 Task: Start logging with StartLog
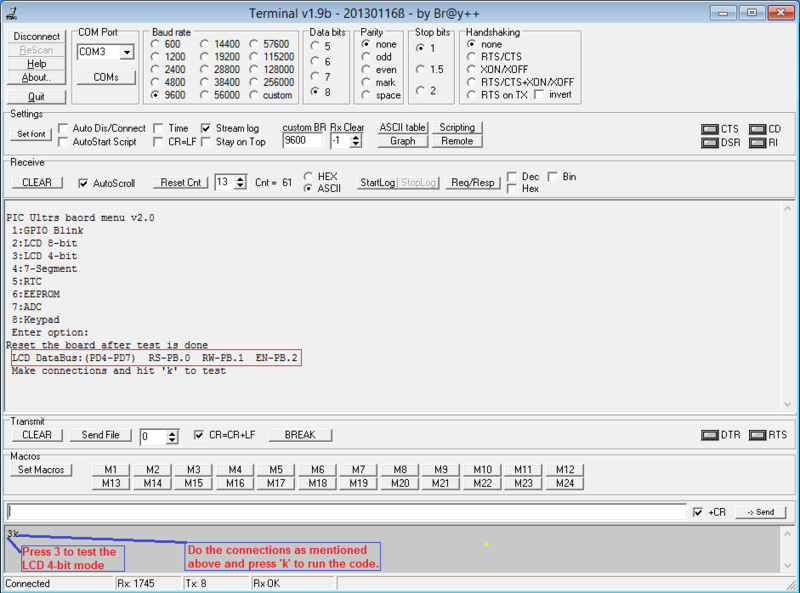pyautogui.click(x=378, y=183)
